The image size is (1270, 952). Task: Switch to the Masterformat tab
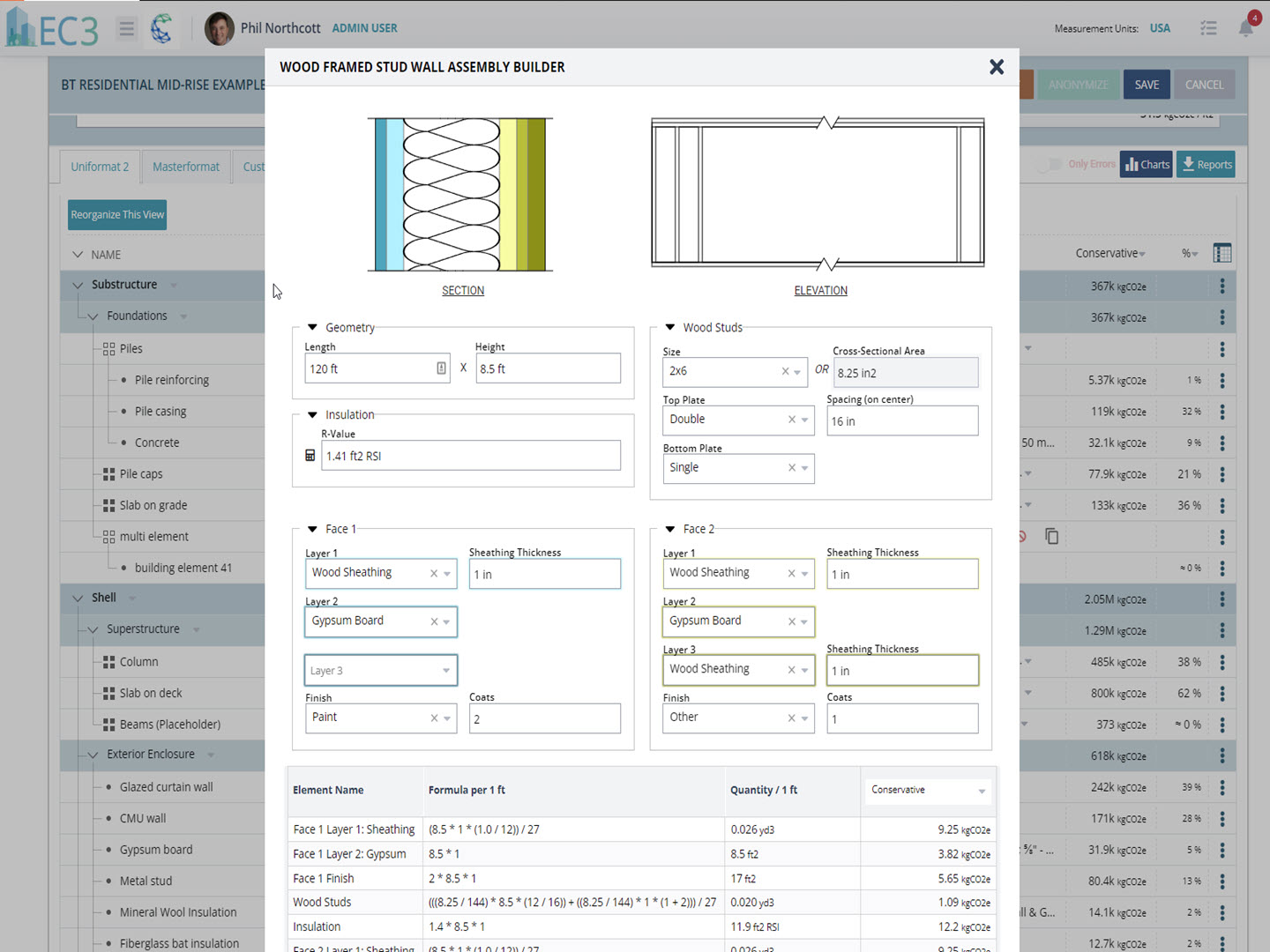coord(186,167)
